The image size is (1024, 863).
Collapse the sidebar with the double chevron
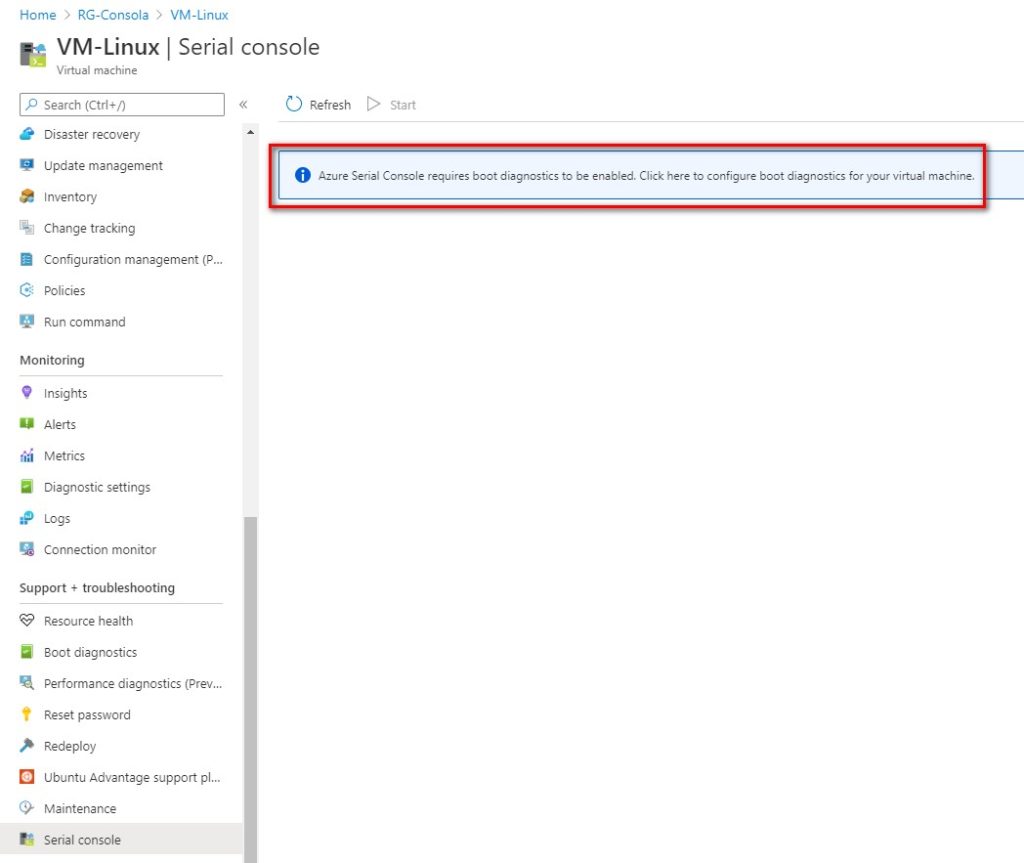pyautogui.click(x=243, y=105)
